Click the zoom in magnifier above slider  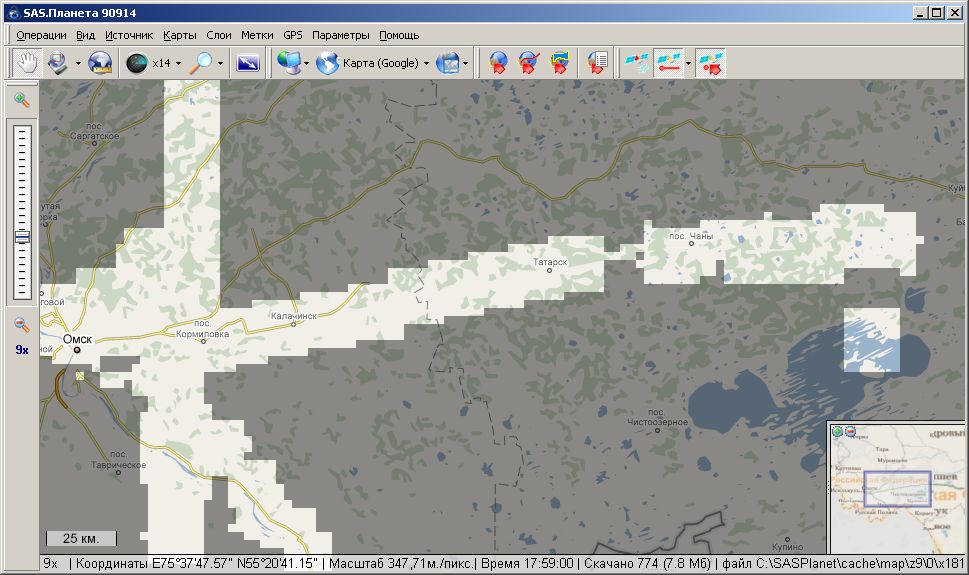tap(22, 99)
